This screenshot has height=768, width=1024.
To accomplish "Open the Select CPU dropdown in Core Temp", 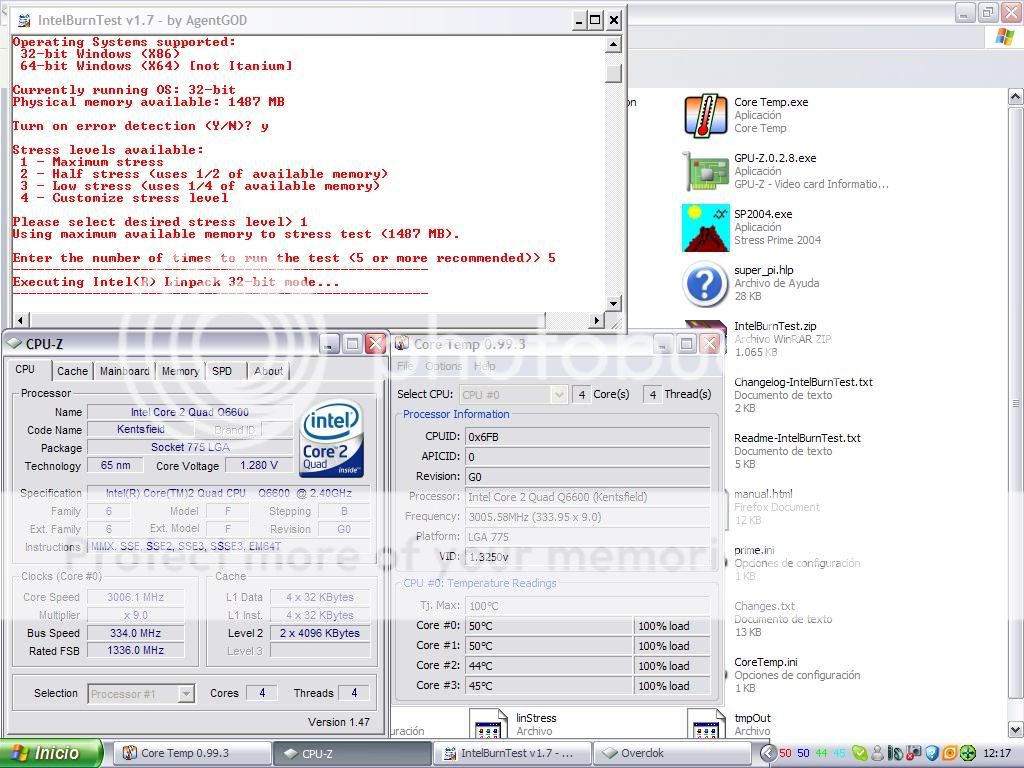I will click(513, 394).
